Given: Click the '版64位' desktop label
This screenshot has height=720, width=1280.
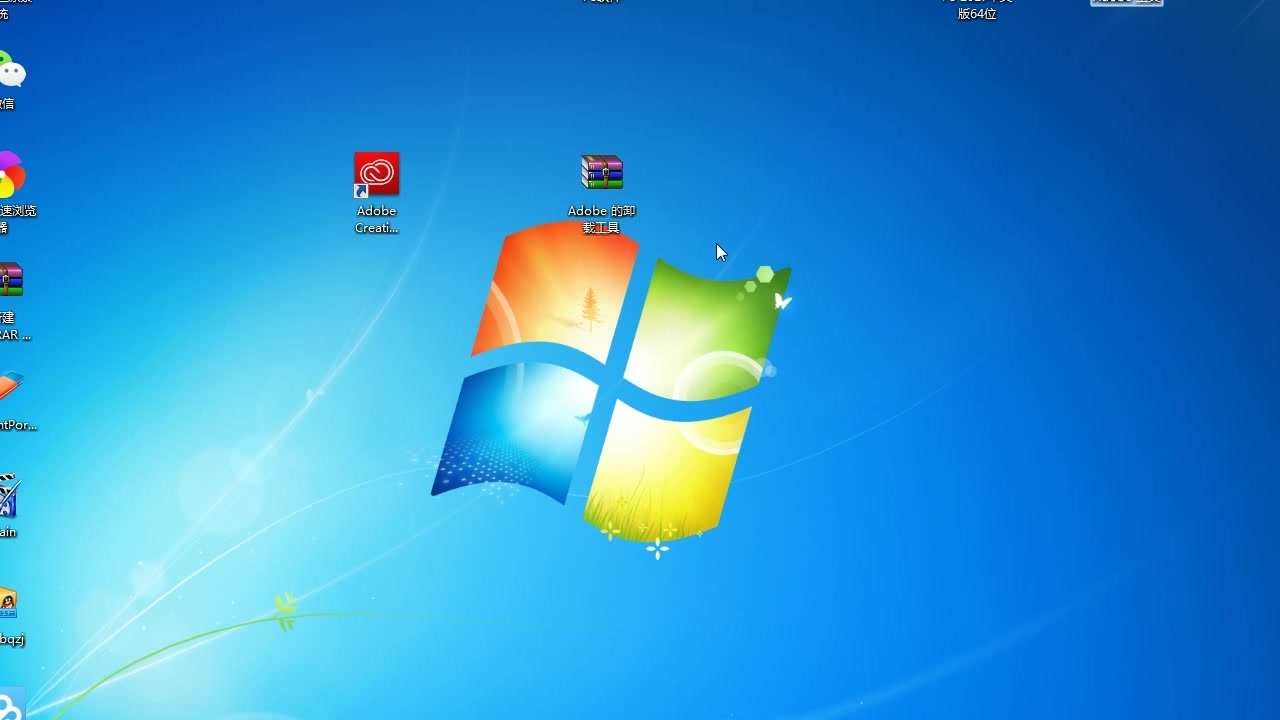Looking at the screenshot, I should pos(977,14).
